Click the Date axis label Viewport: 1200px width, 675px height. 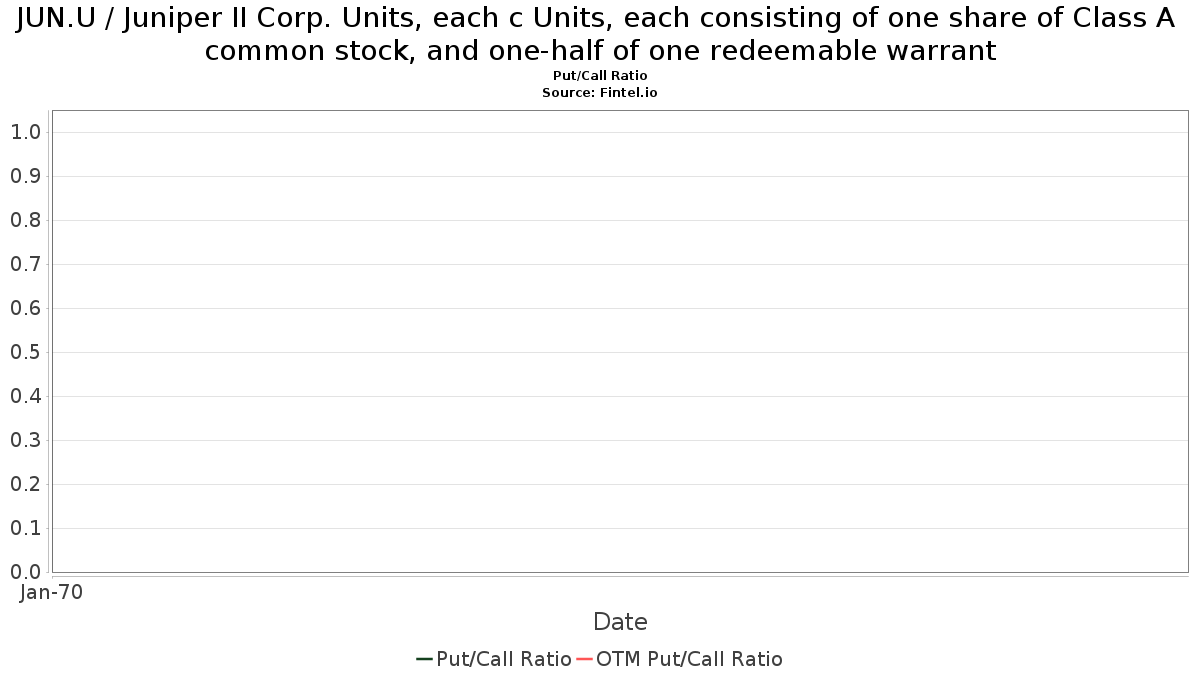tap(620, 622)
